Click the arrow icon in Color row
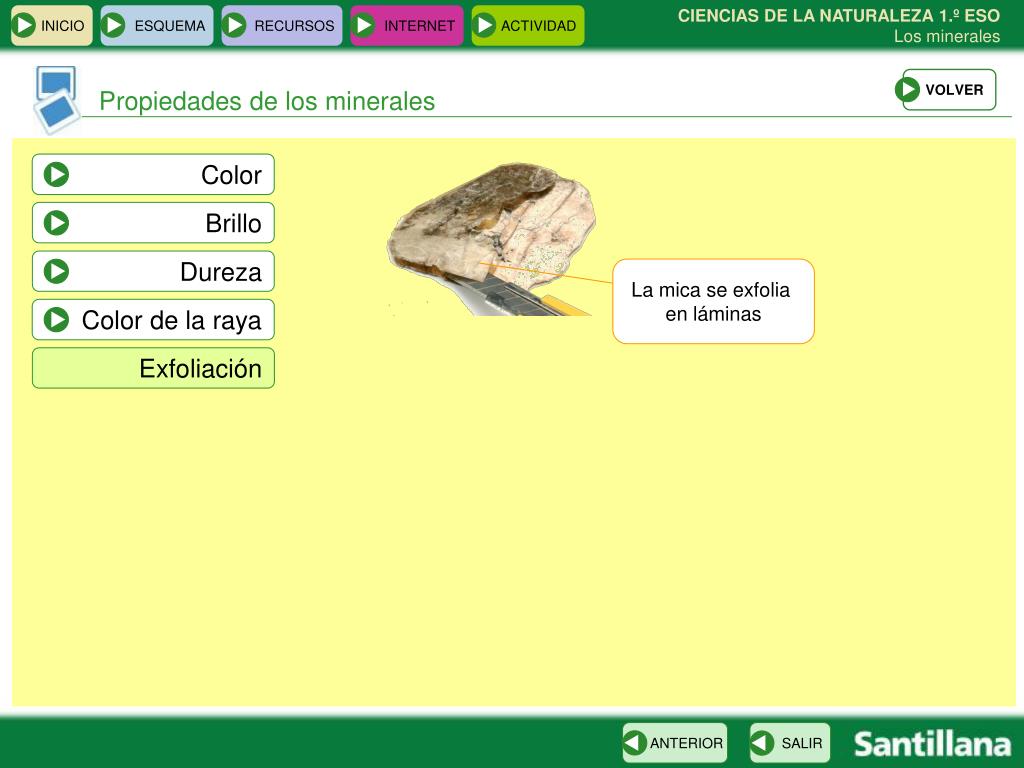The width and height of the screenshot is (1024, 768). click(56, 174)
